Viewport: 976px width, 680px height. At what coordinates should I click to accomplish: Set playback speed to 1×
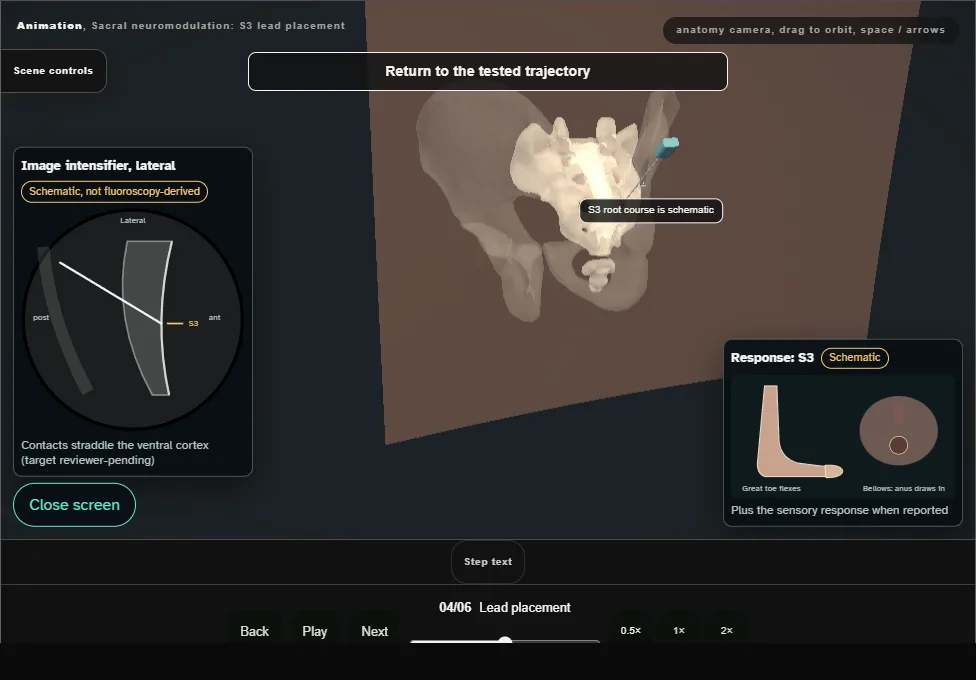tap(678, 631)
